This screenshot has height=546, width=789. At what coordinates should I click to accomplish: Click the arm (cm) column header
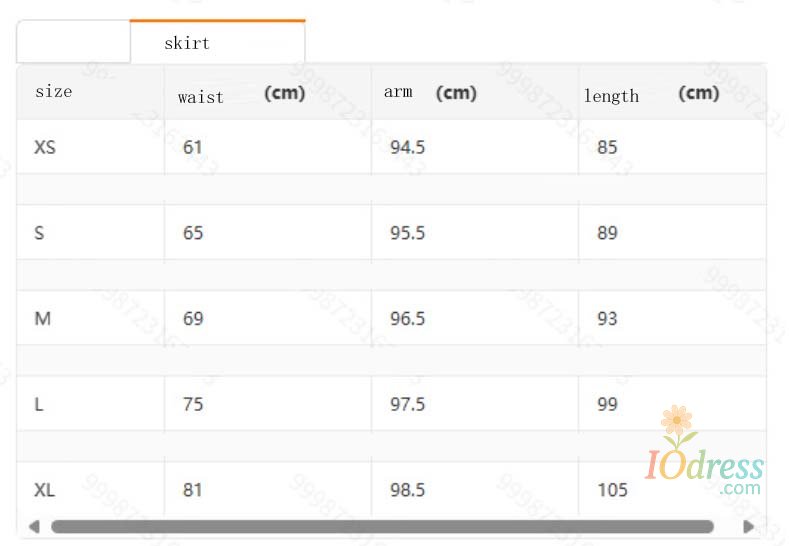(x=430, y=92)
